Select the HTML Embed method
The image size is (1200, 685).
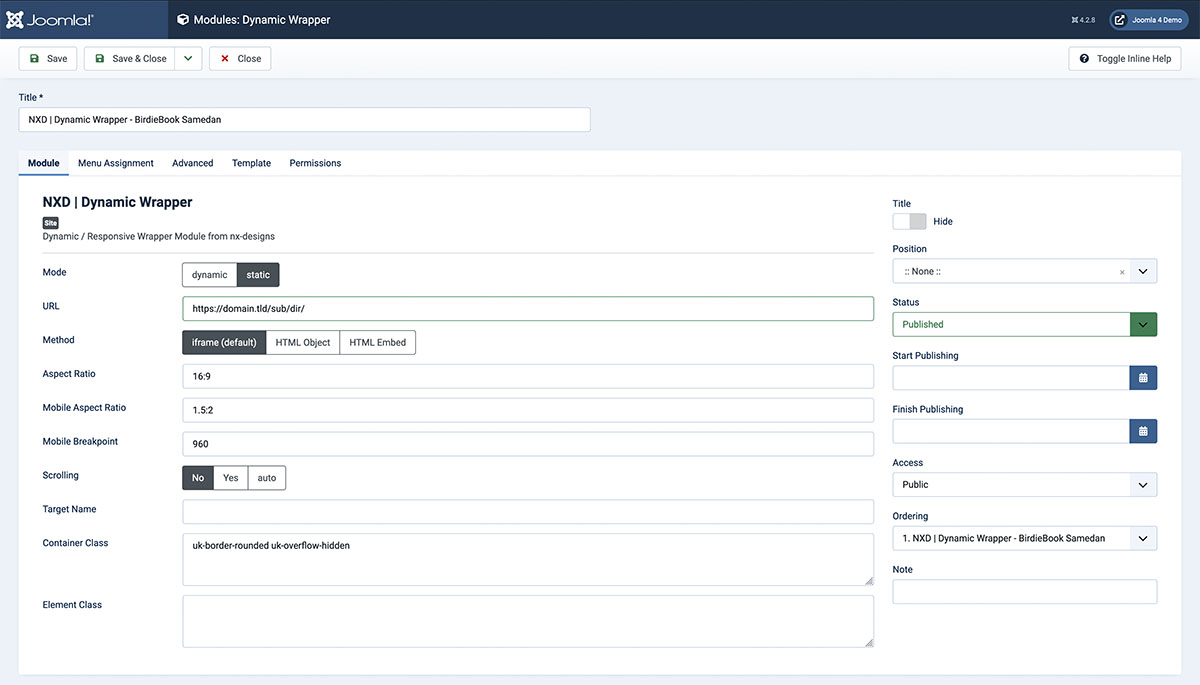[x=377, y=342]
